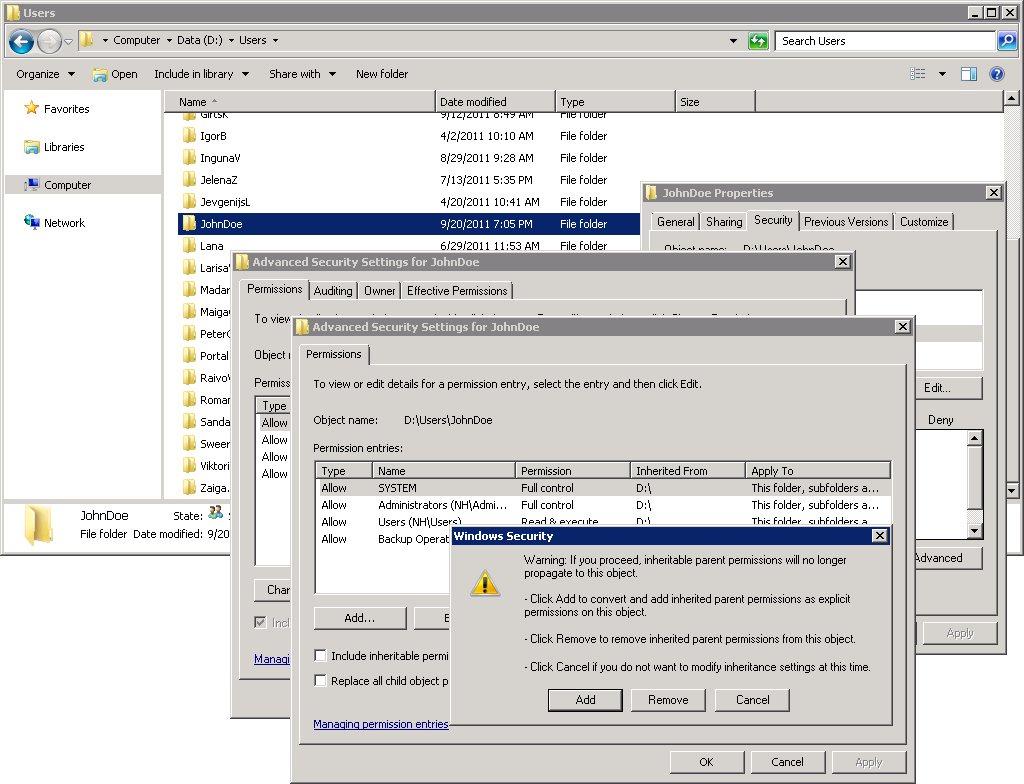Viewport: 1024px width, 784px height.
Task: Open the Share with dropdown
Action: (x=302, y=74)
